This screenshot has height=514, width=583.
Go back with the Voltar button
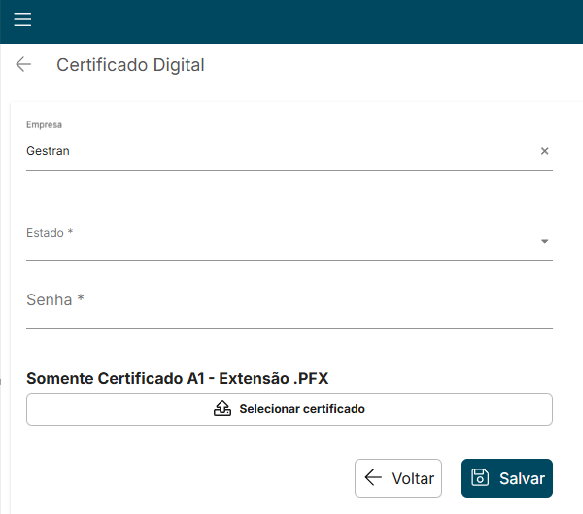pyautogui.click(x=398, y=478)
